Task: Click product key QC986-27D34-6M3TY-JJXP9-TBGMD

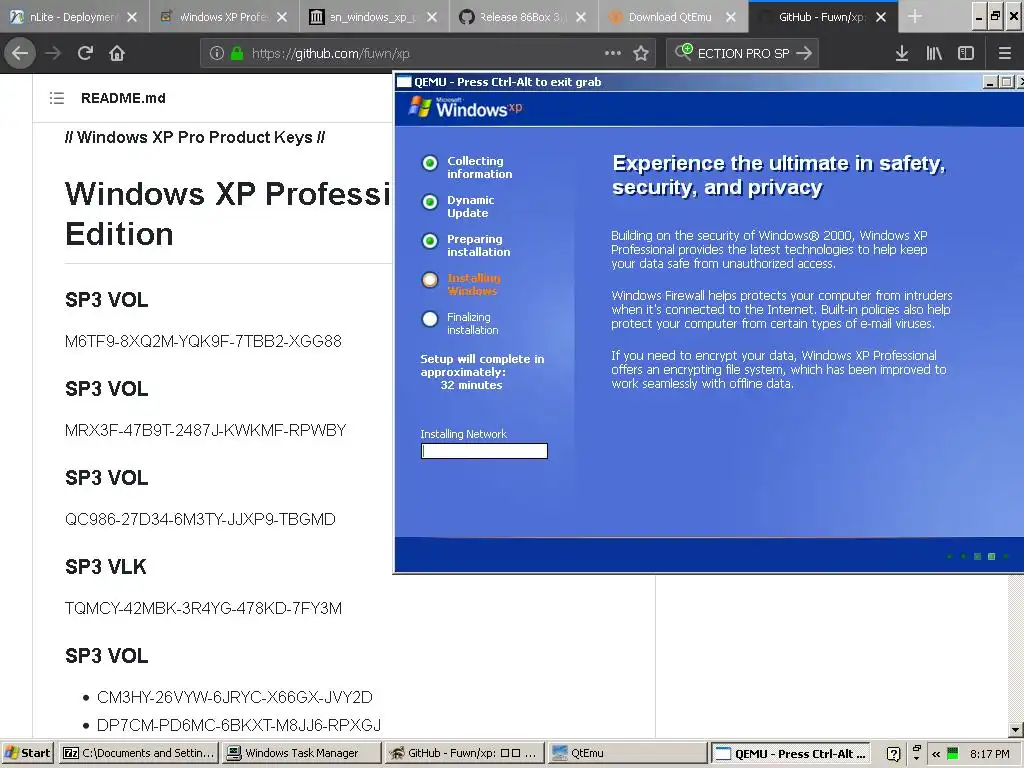Action: (x=200, y=519)
